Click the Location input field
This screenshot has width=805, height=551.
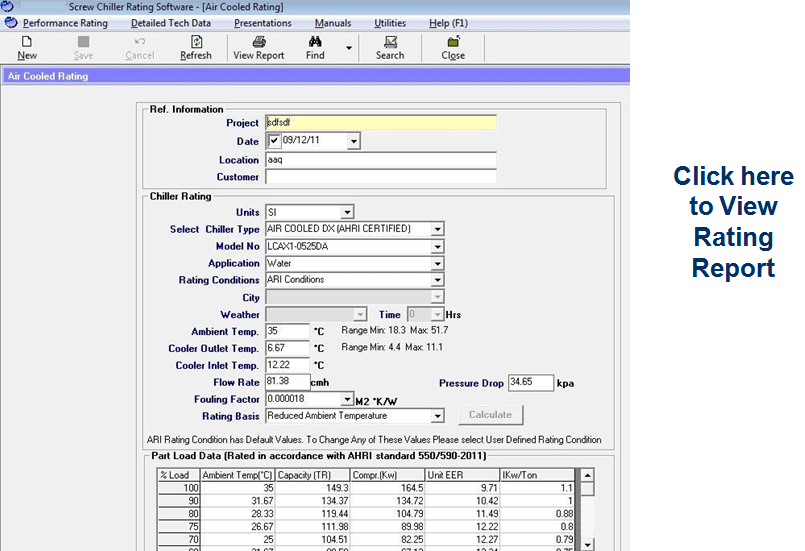(381, 160)
